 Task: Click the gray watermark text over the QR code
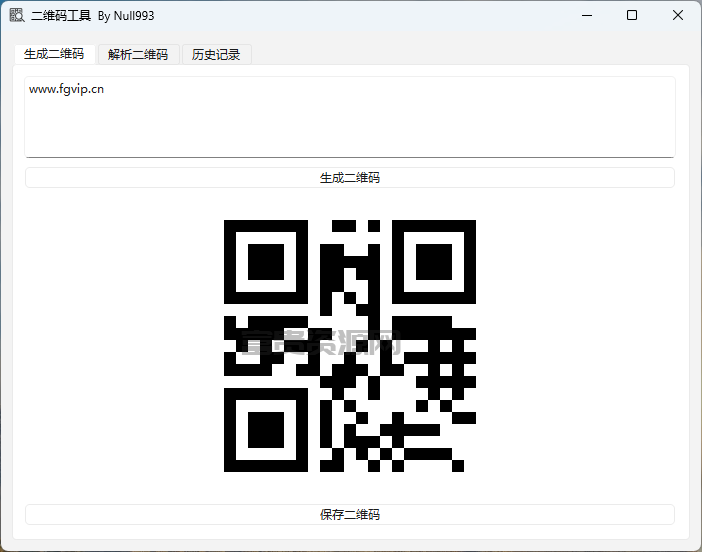tap(321, 342)
